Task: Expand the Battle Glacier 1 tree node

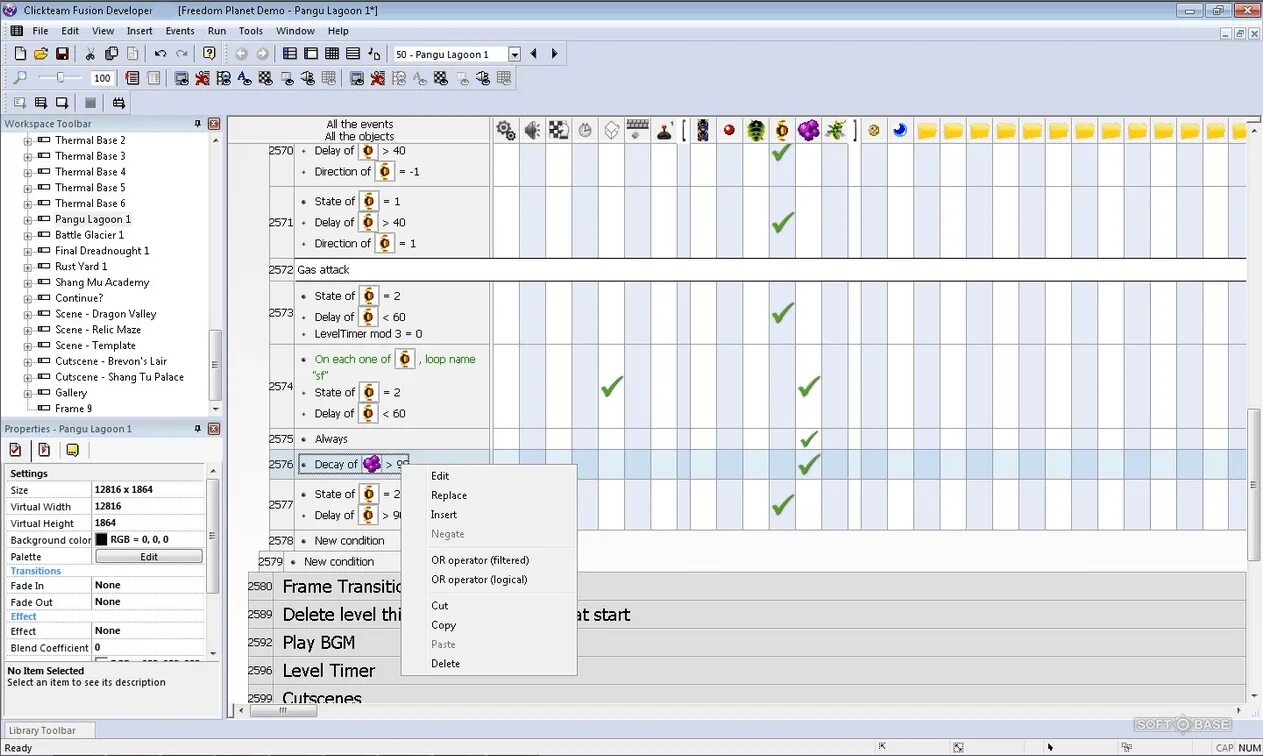Action: [28, 235]
